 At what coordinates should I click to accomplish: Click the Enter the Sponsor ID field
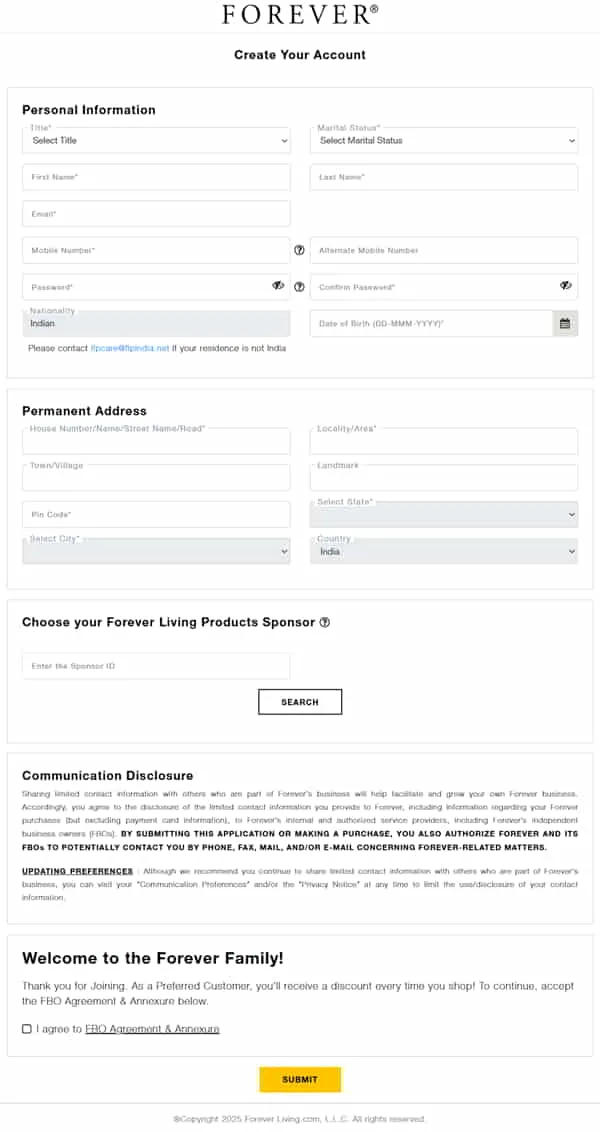coord(156,666)
